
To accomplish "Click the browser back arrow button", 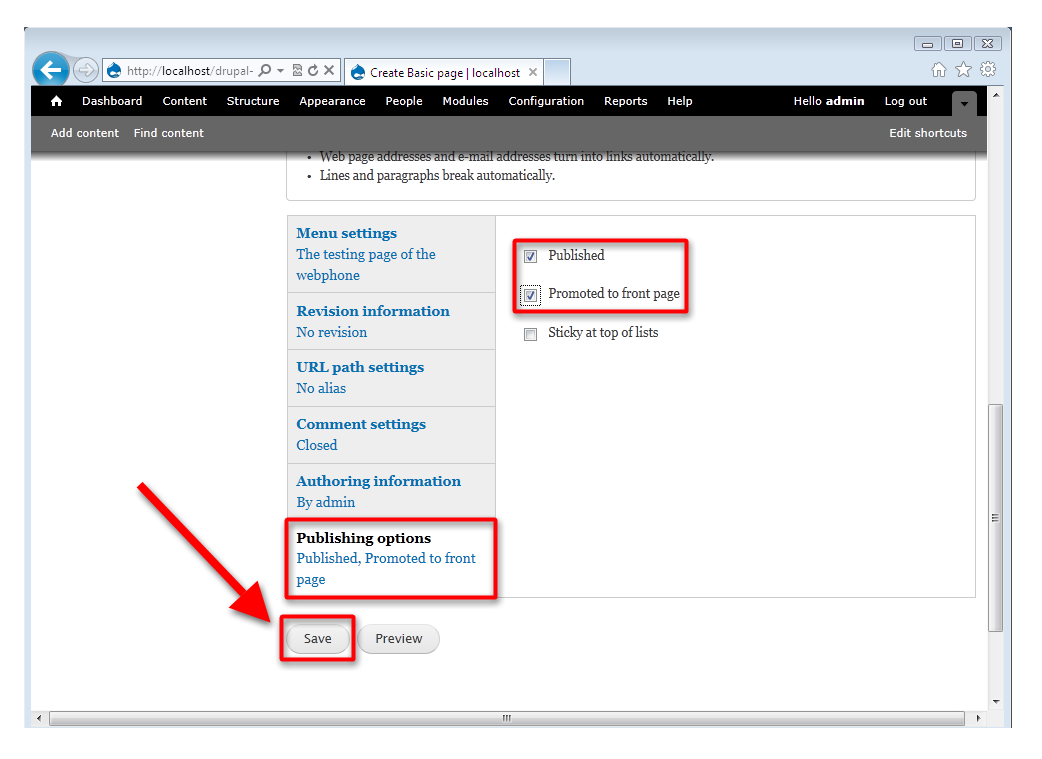I will click(x=51, y=71).
